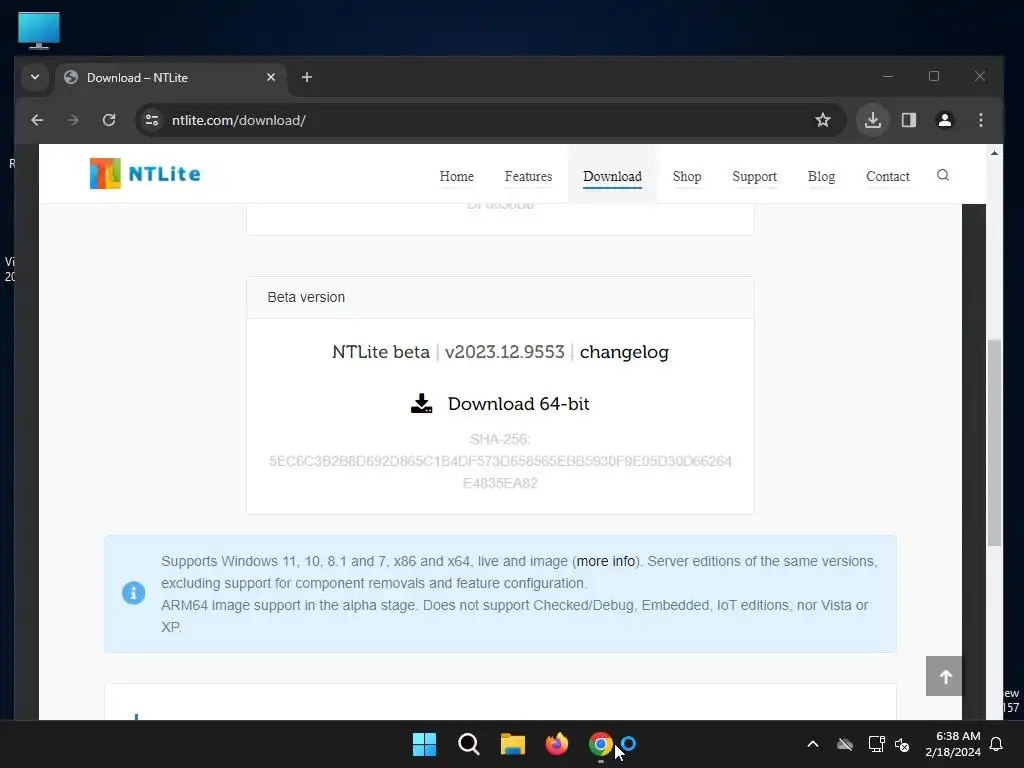Launch Firefox from the taskbar

click(x=556, y=744)
